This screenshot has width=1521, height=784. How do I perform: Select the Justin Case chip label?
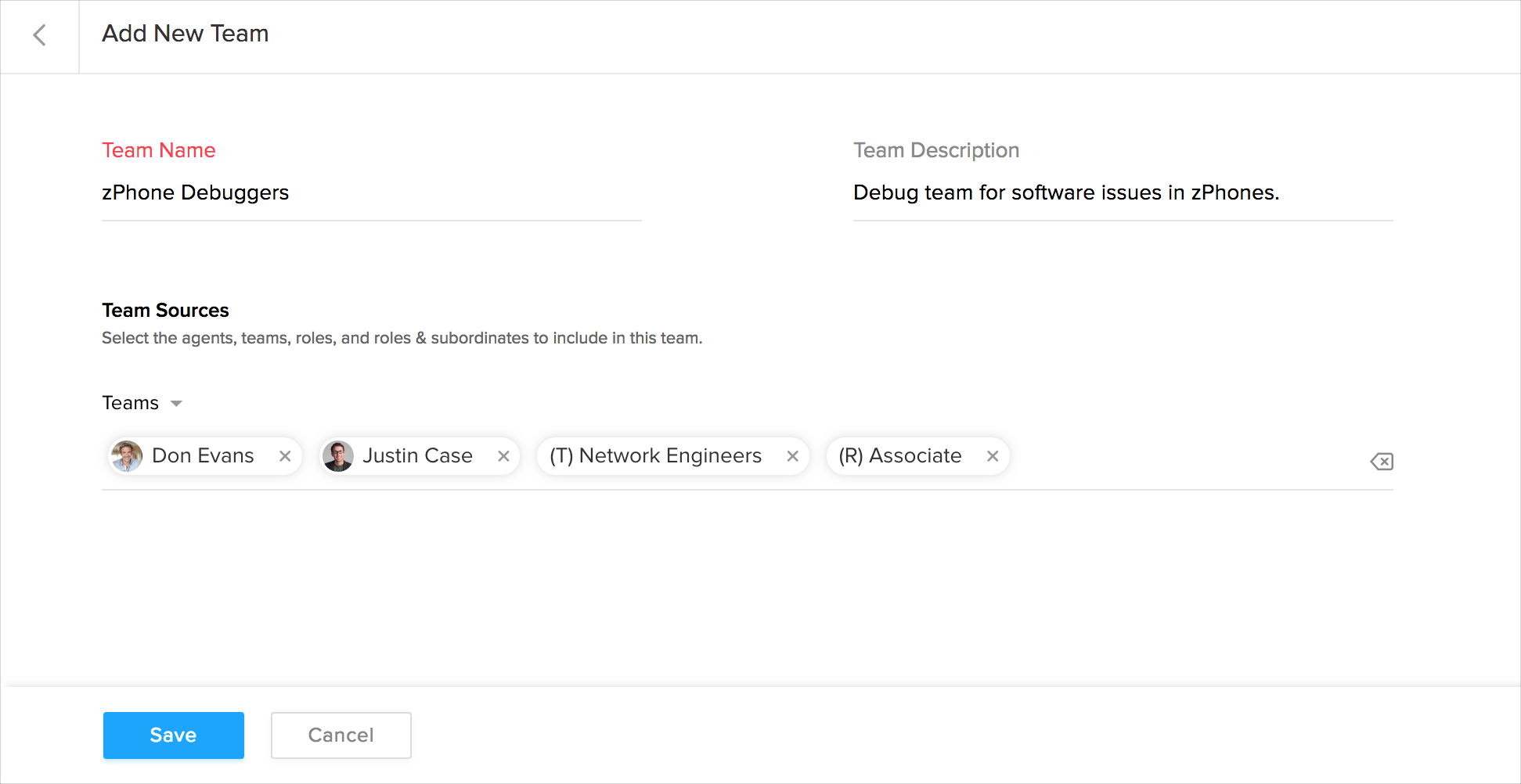(417, 456)
